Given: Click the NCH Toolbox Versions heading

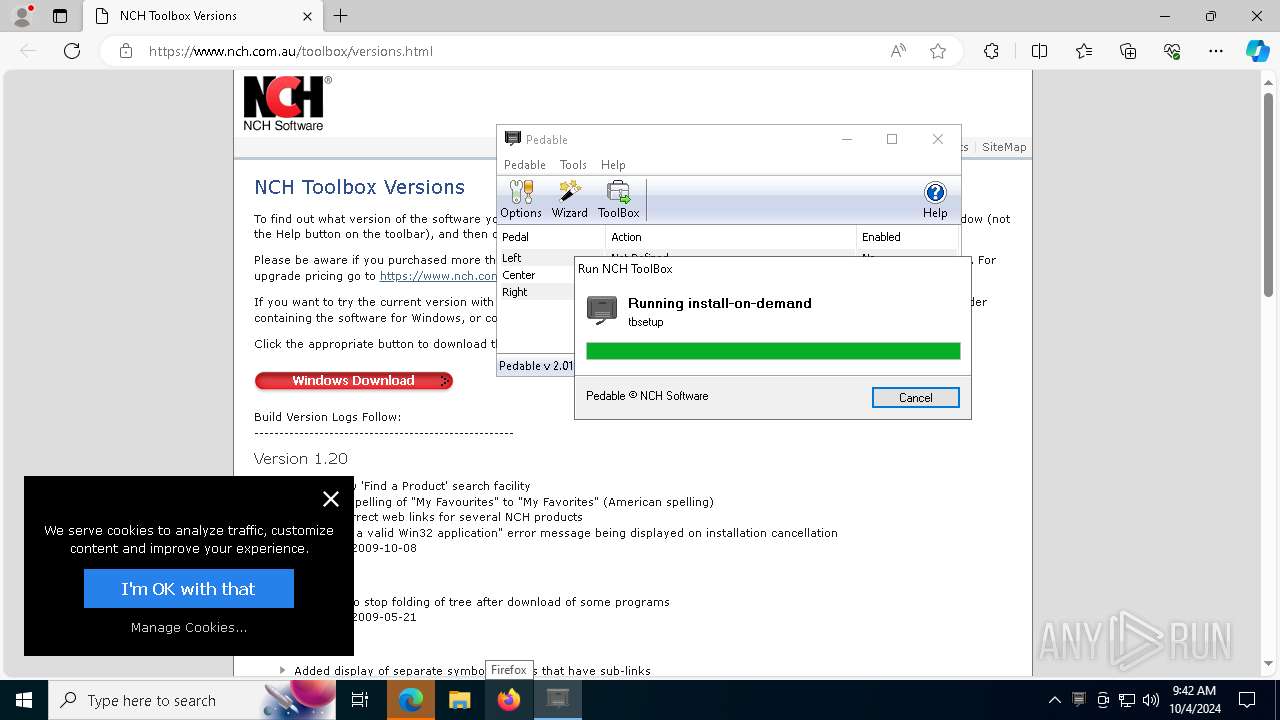Looking at the screenshot, I should click(359, 187).
